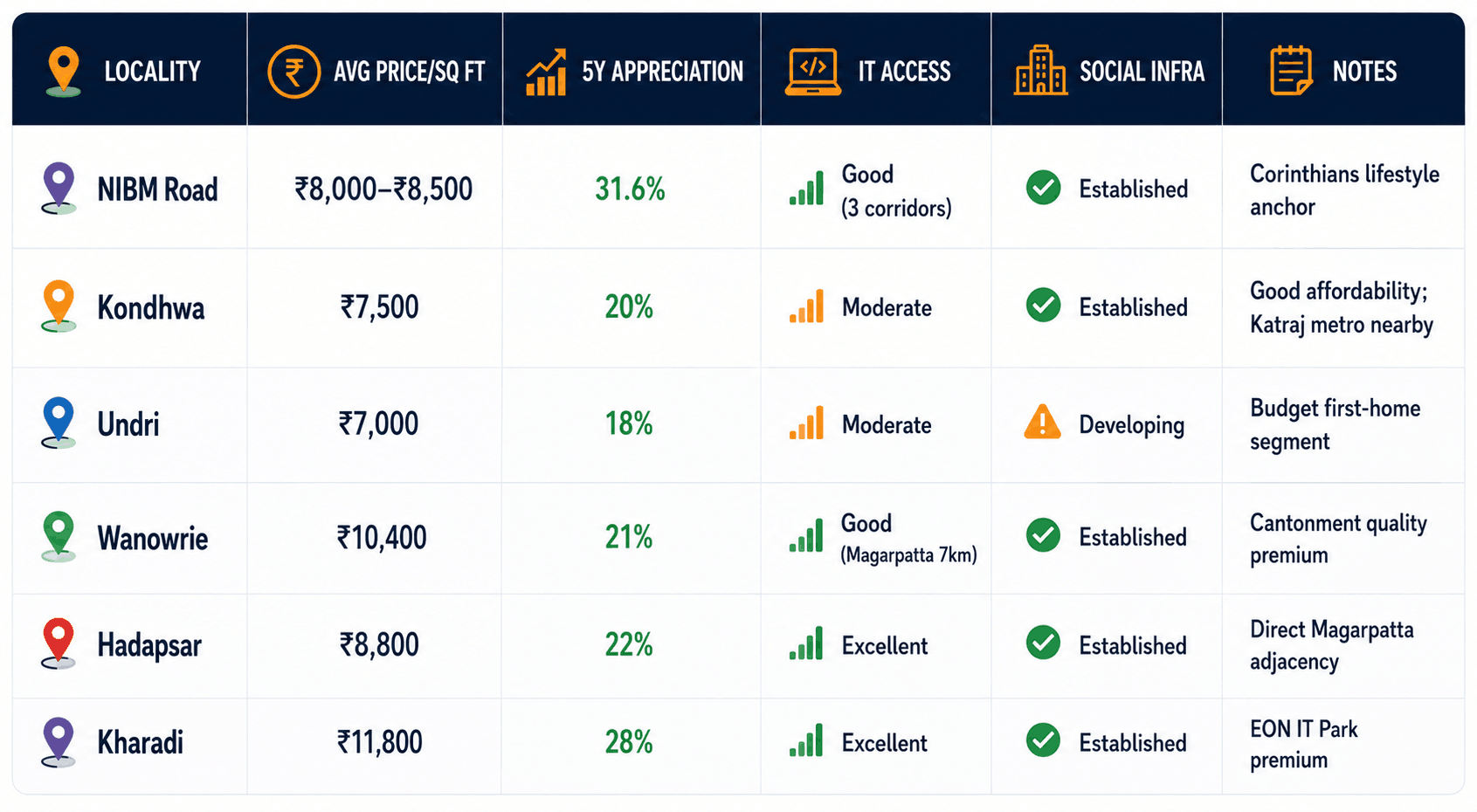Click the 31.6% appreciation value
Image resolution: width=1477 pixels, height=812 pixels.
point(630,189)
